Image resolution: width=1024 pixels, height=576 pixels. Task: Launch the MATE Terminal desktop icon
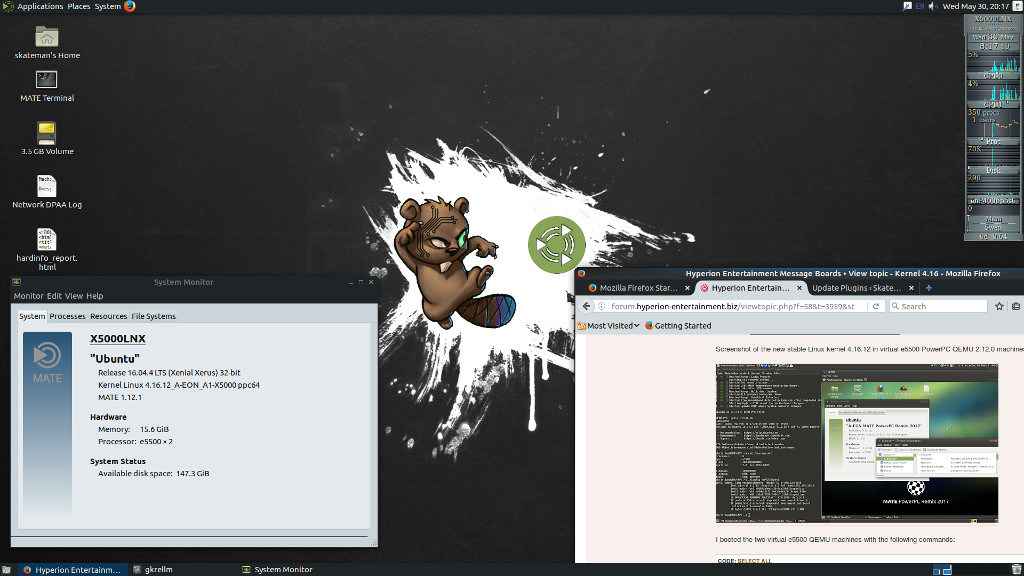pyautogui.click(x=46, y=80)
